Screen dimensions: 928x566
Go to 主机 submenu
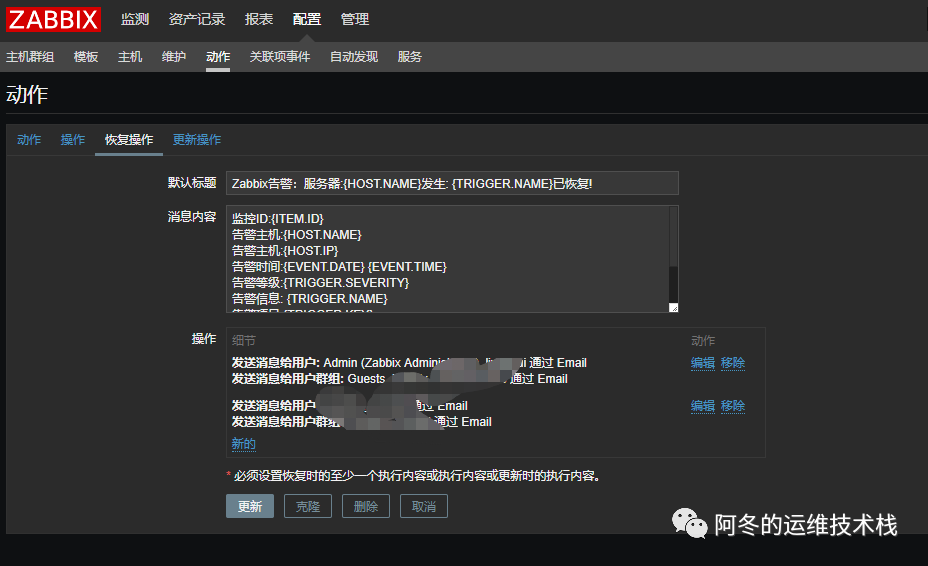coord(130,57)
